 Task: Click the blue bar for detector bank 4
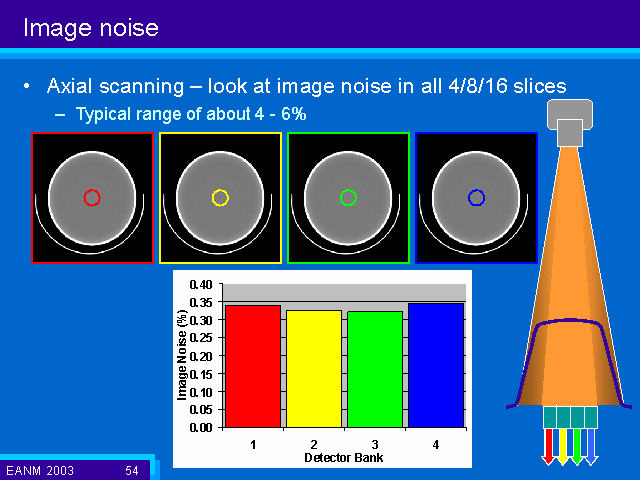click(x=435, y=365)
